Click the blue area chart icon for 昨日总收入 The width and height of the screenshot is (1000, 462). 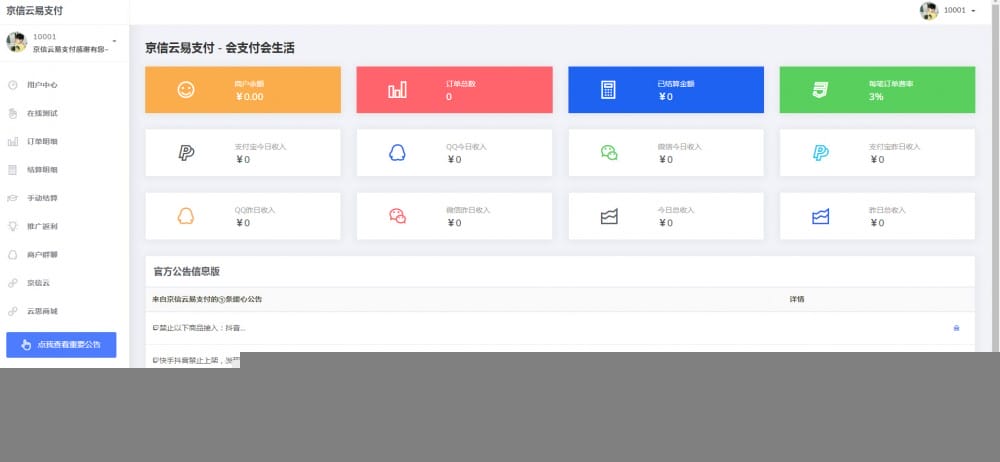(x=821, y=216)
